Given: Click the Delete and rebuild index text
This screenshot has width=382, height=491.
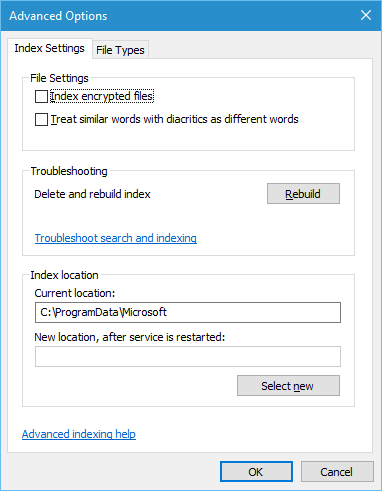Looking at the screenshot, I should pyautogui.click(x=92, y=194).
